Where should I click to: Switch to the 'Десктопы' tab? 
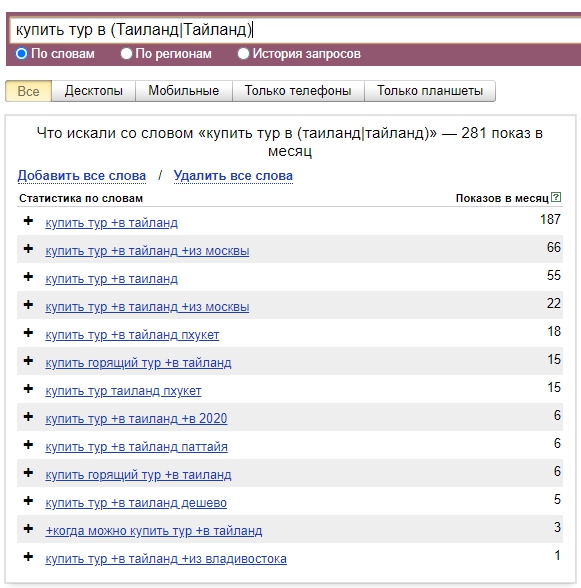click(93, 91)
